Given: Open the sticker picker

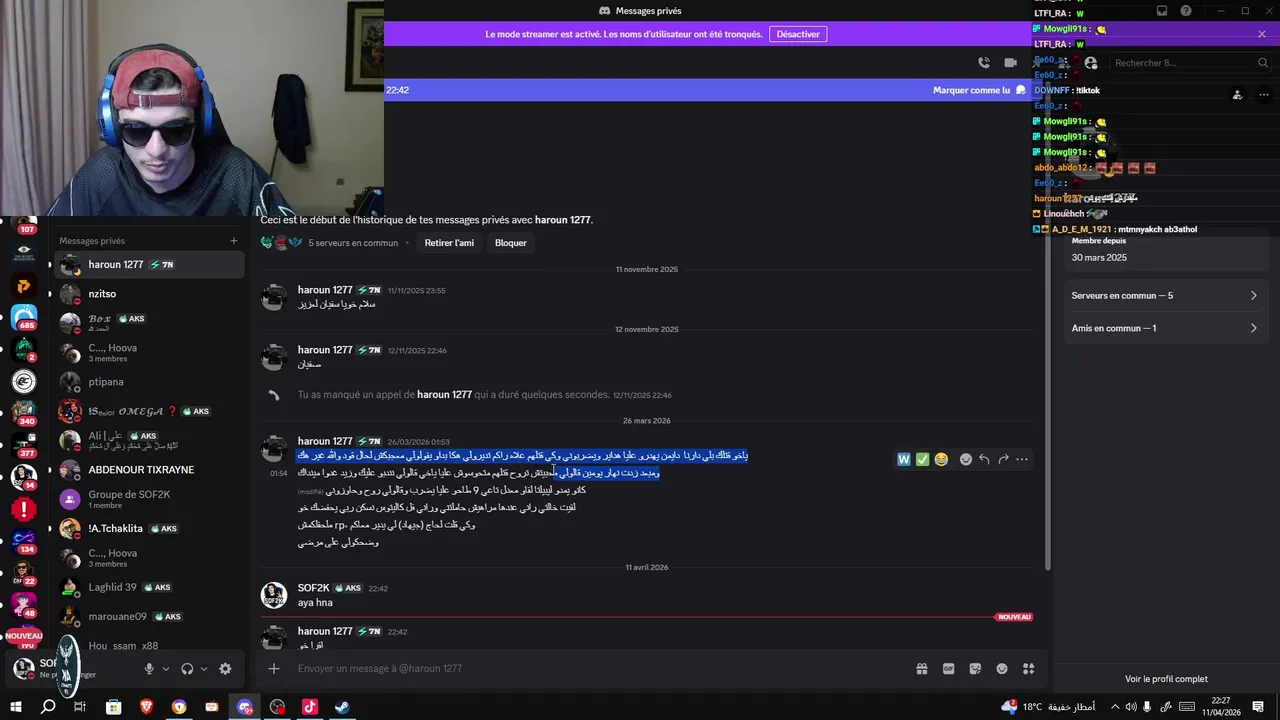Looking at the screenshot, I should 975,669.
